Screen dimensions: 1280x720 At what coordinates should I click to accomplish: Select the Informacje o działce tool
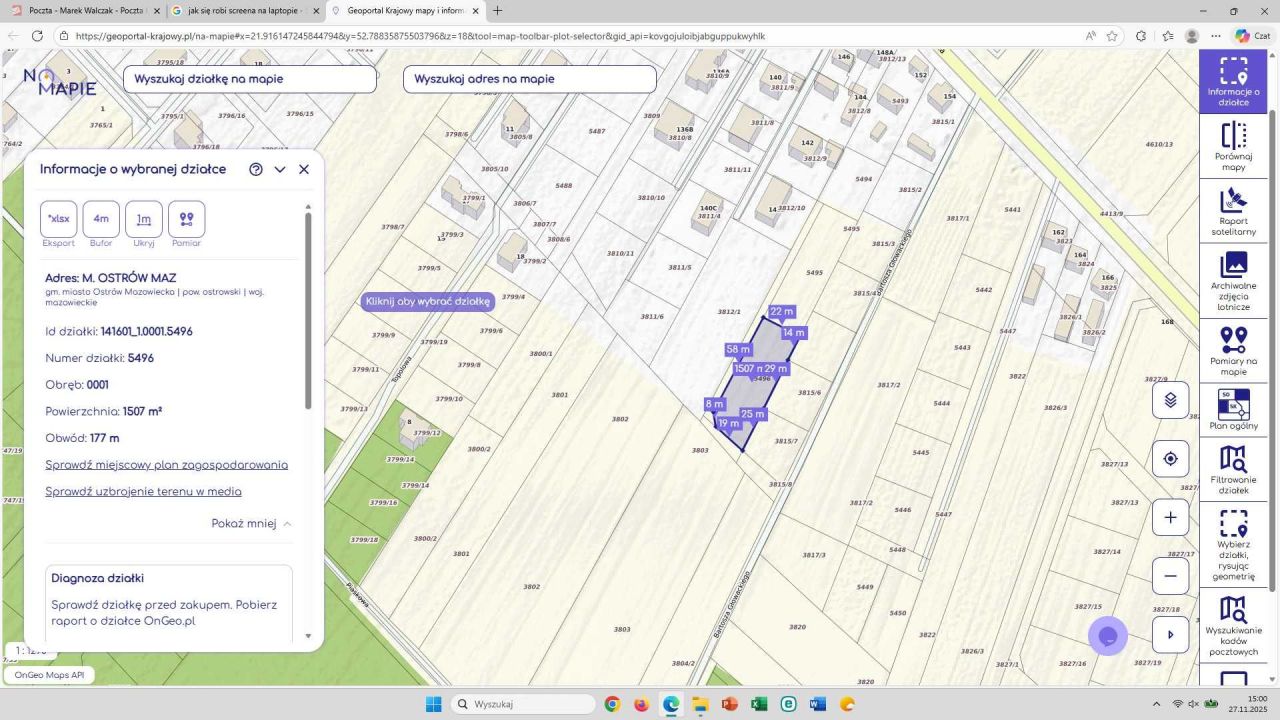[1233, 80]
